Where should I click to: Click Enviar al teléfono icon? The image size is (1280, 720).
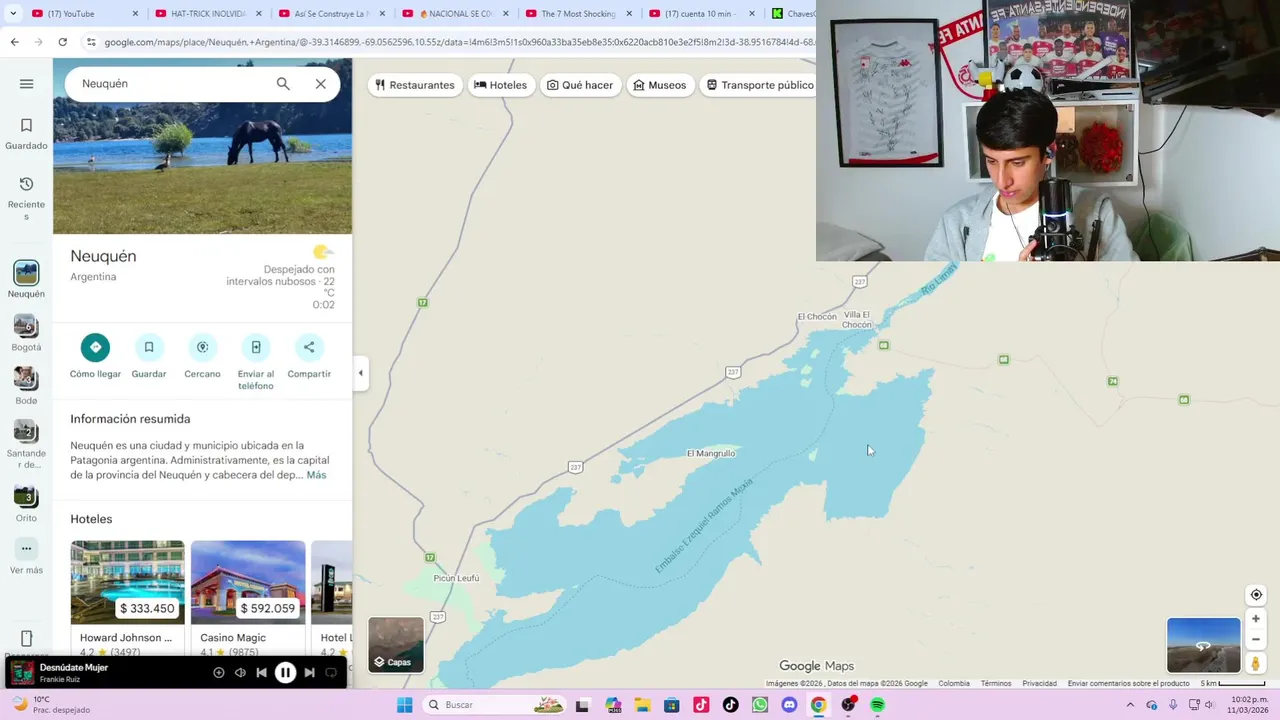[256, 347]
